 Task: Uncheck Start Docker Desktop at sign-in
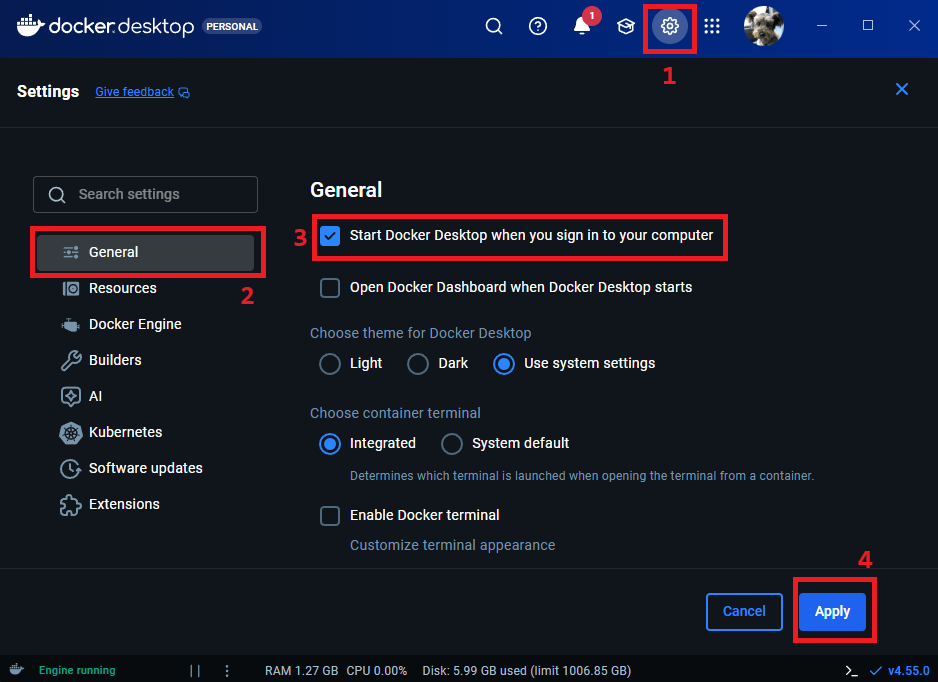pyautogui.click(x=330, y=236)
